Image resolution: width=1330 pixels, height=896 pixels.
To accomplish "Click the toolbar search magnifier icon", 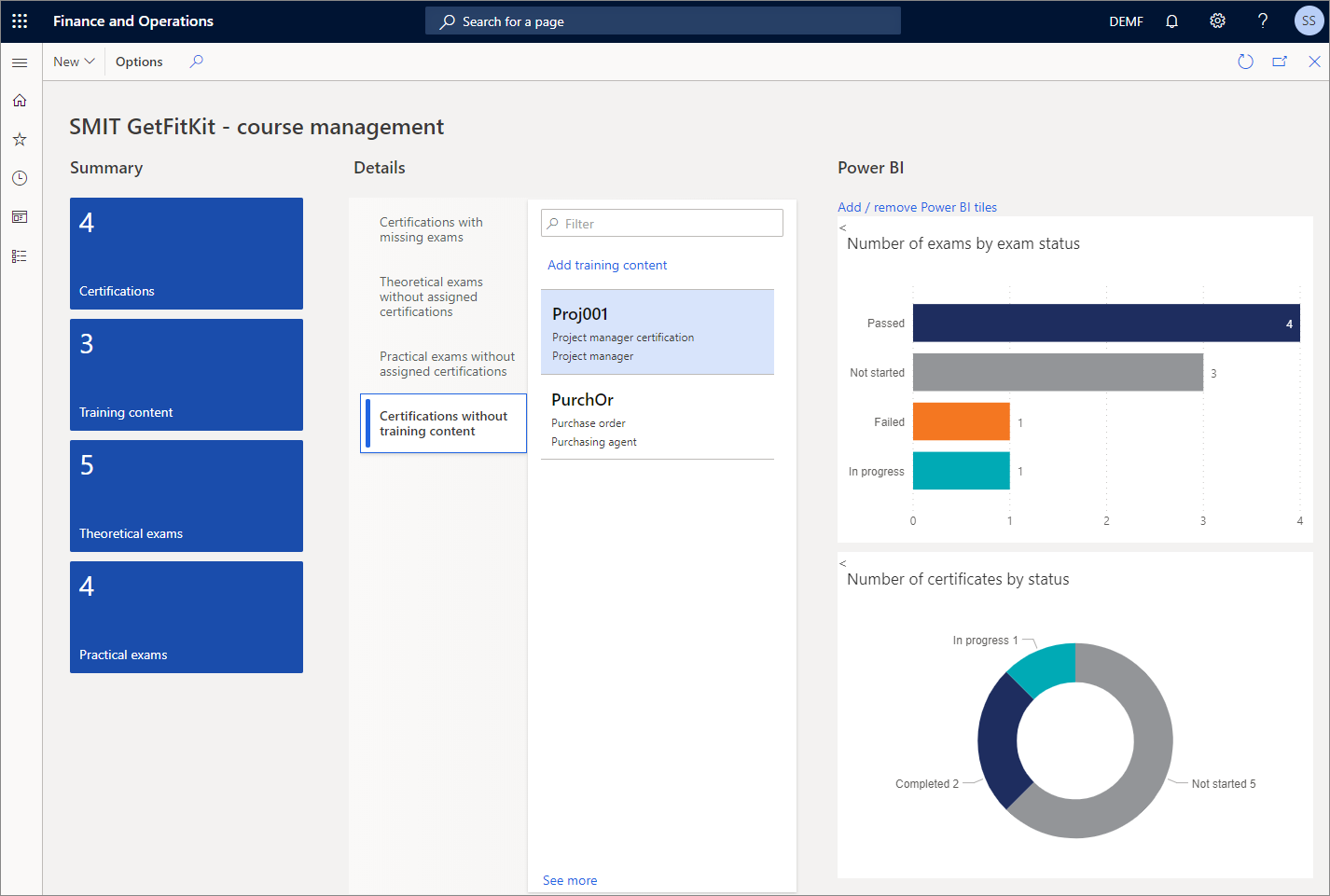I will pos(196,62).
